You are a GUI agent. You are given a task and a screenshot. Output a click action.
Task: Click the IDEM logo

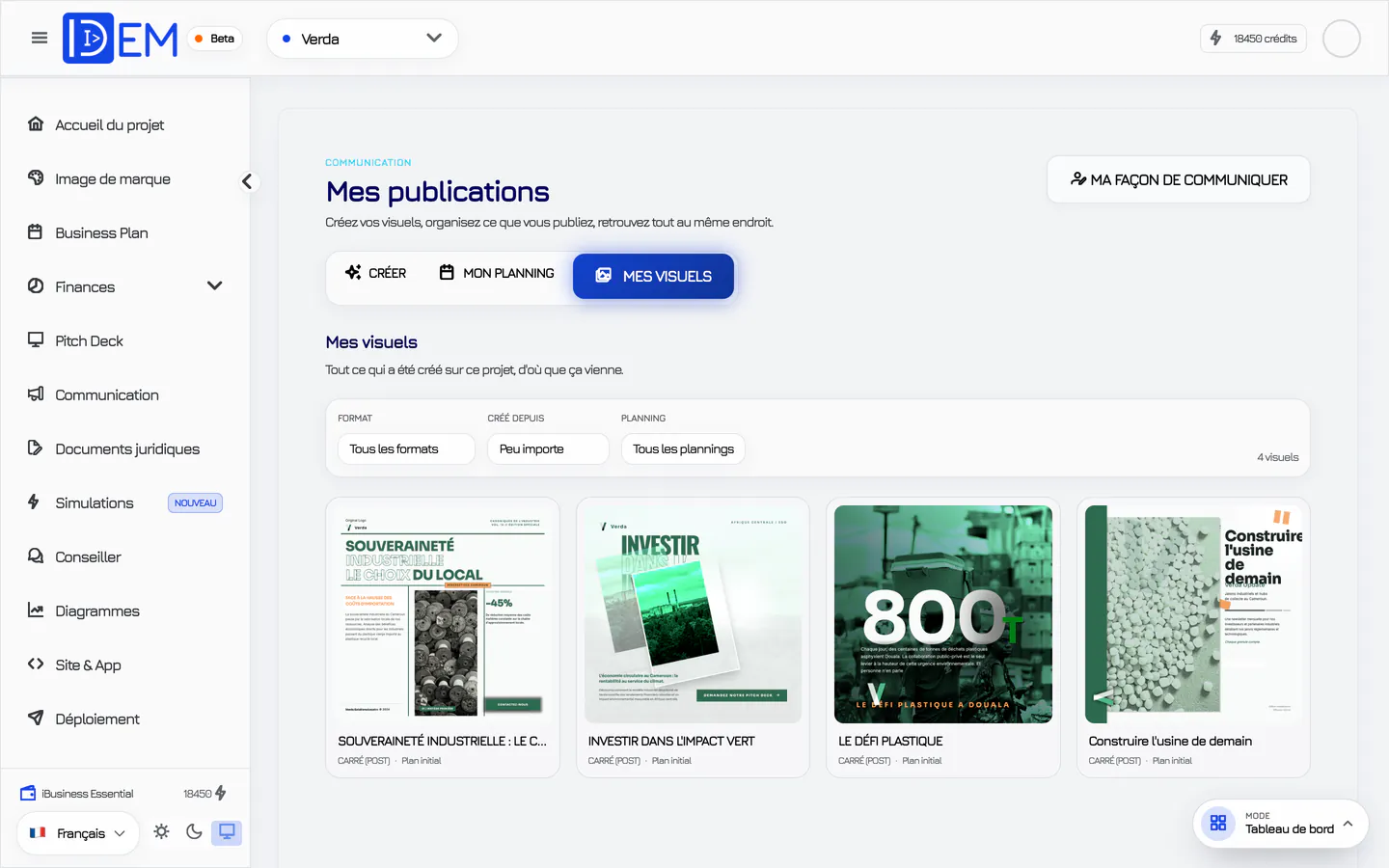point(121,39)
